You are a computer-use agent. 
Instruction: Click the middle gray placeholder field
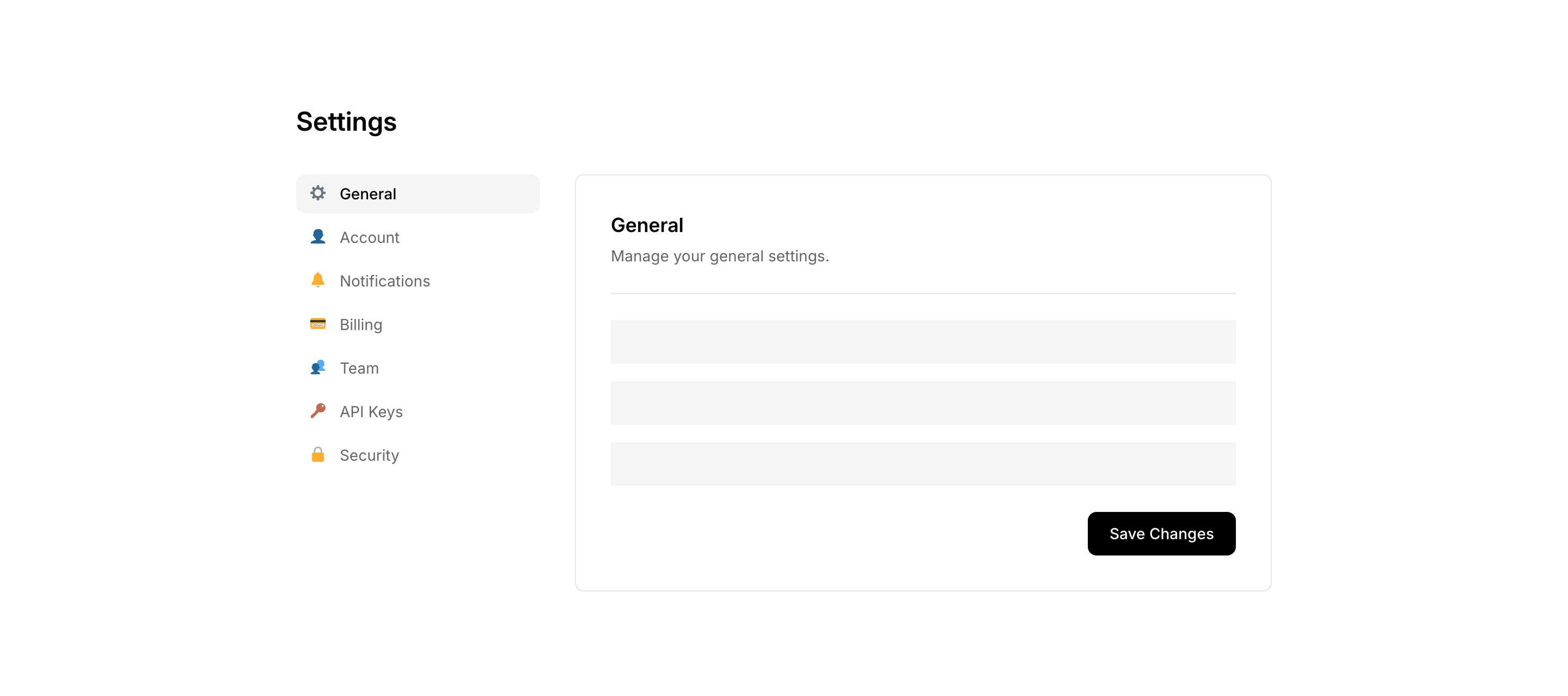(923, 403)
